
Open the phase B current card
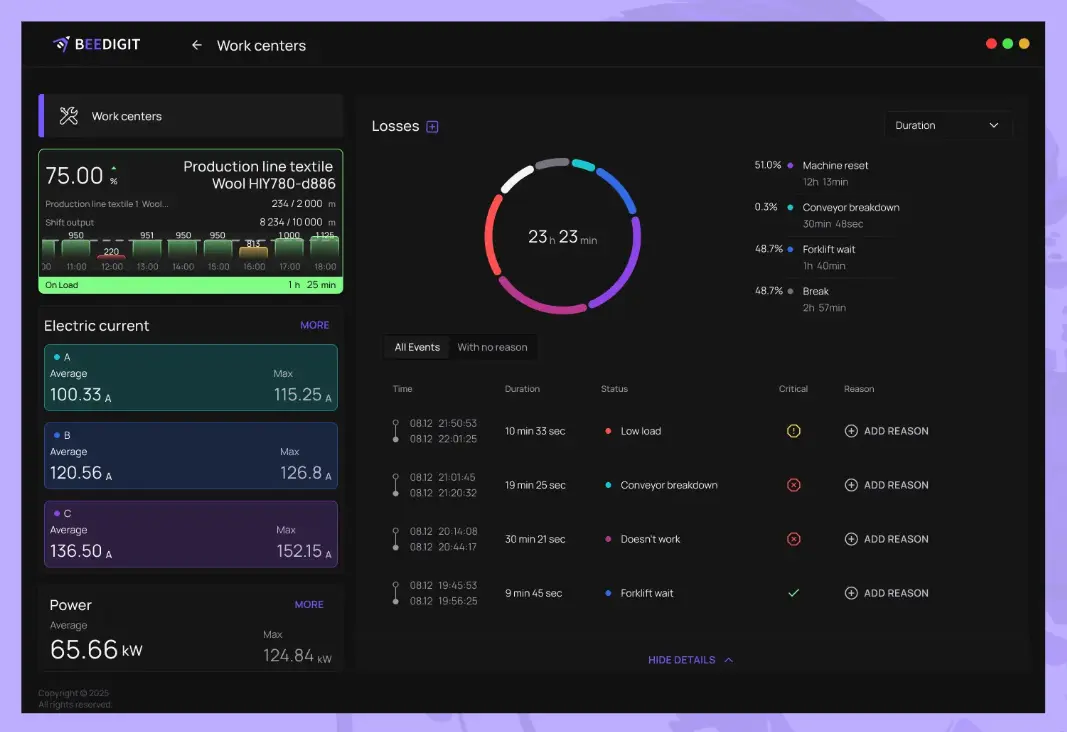pos(191,456)
